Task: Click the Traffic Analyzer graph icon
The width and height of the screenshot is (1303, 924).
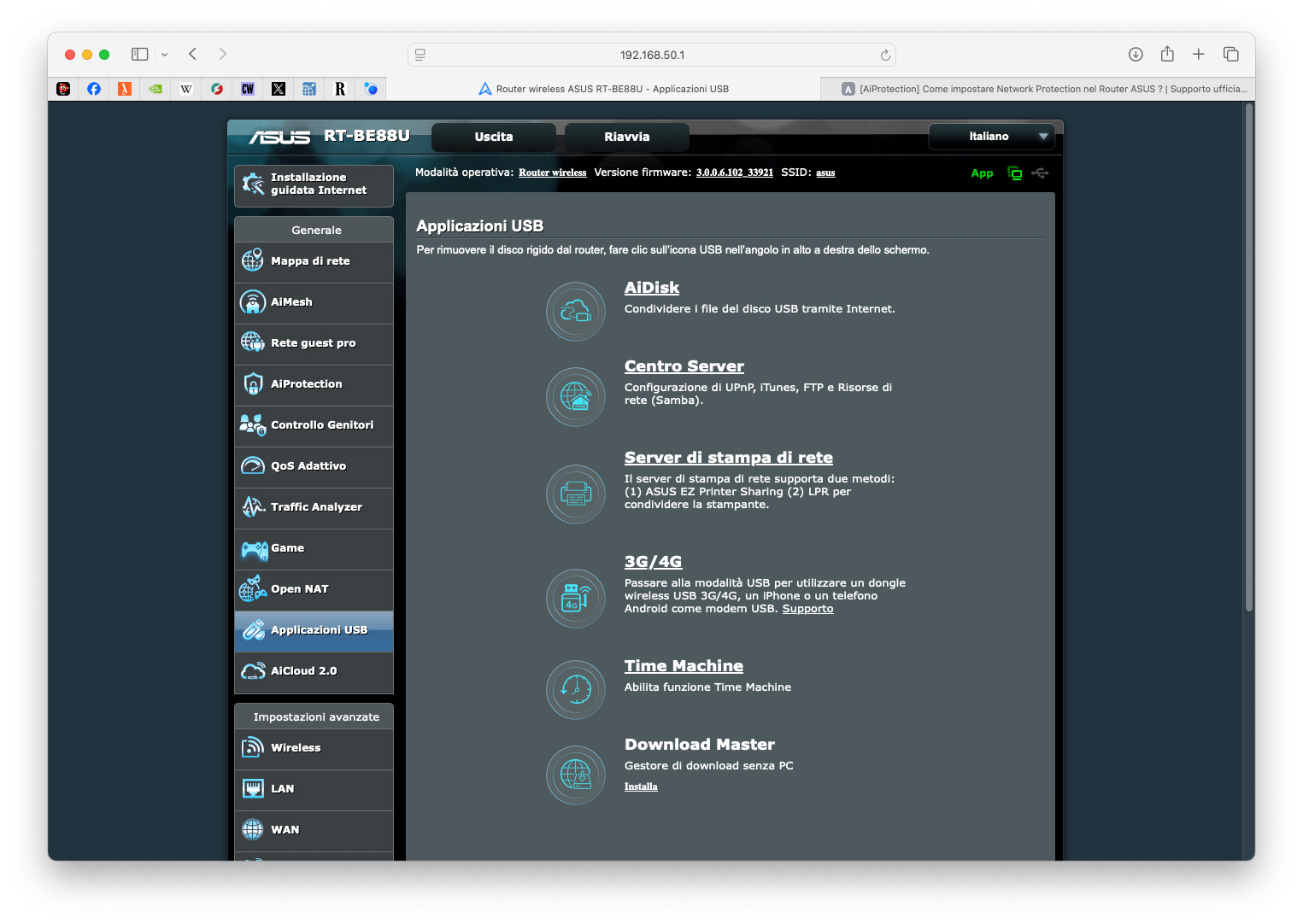Action: pos(253,506)
